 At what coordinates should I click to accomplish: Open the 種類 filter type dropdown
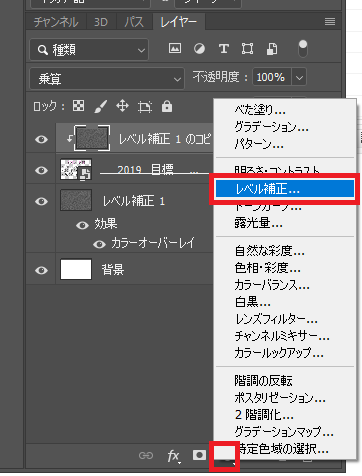(x=89, y=50)
